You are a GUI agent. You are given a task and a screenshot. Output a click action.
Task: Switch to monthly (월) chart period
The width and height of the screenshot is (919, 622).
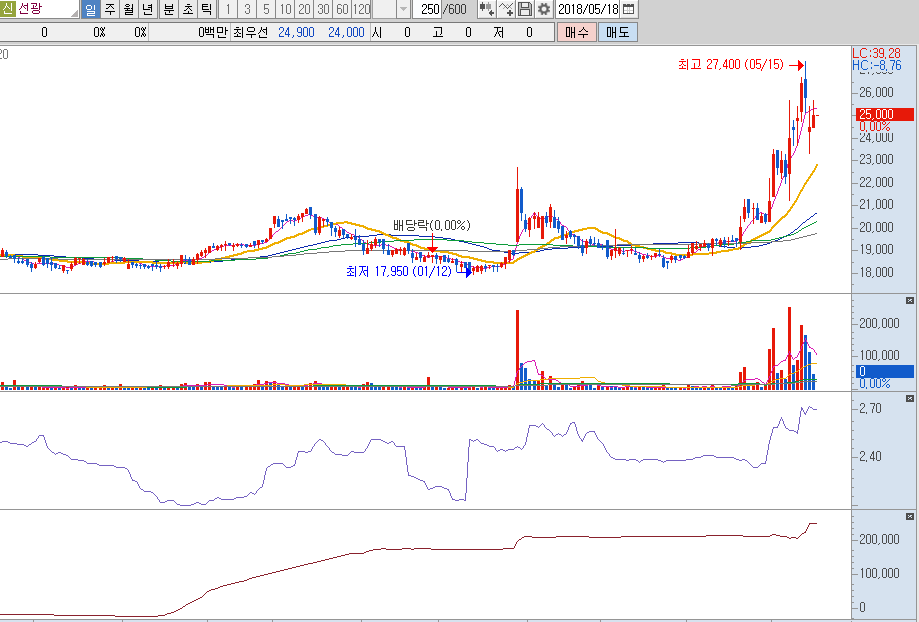[x=128, y=9]
